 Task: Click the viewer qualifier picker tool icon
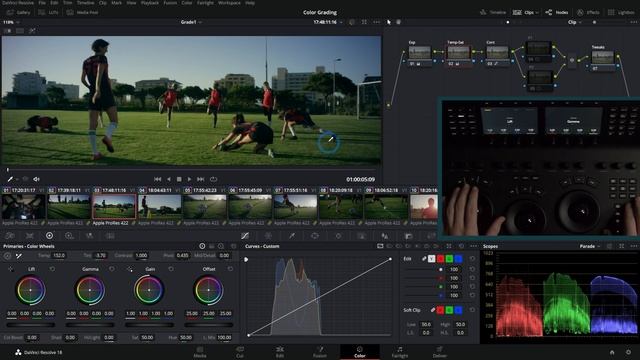click(x=10, y=179)
